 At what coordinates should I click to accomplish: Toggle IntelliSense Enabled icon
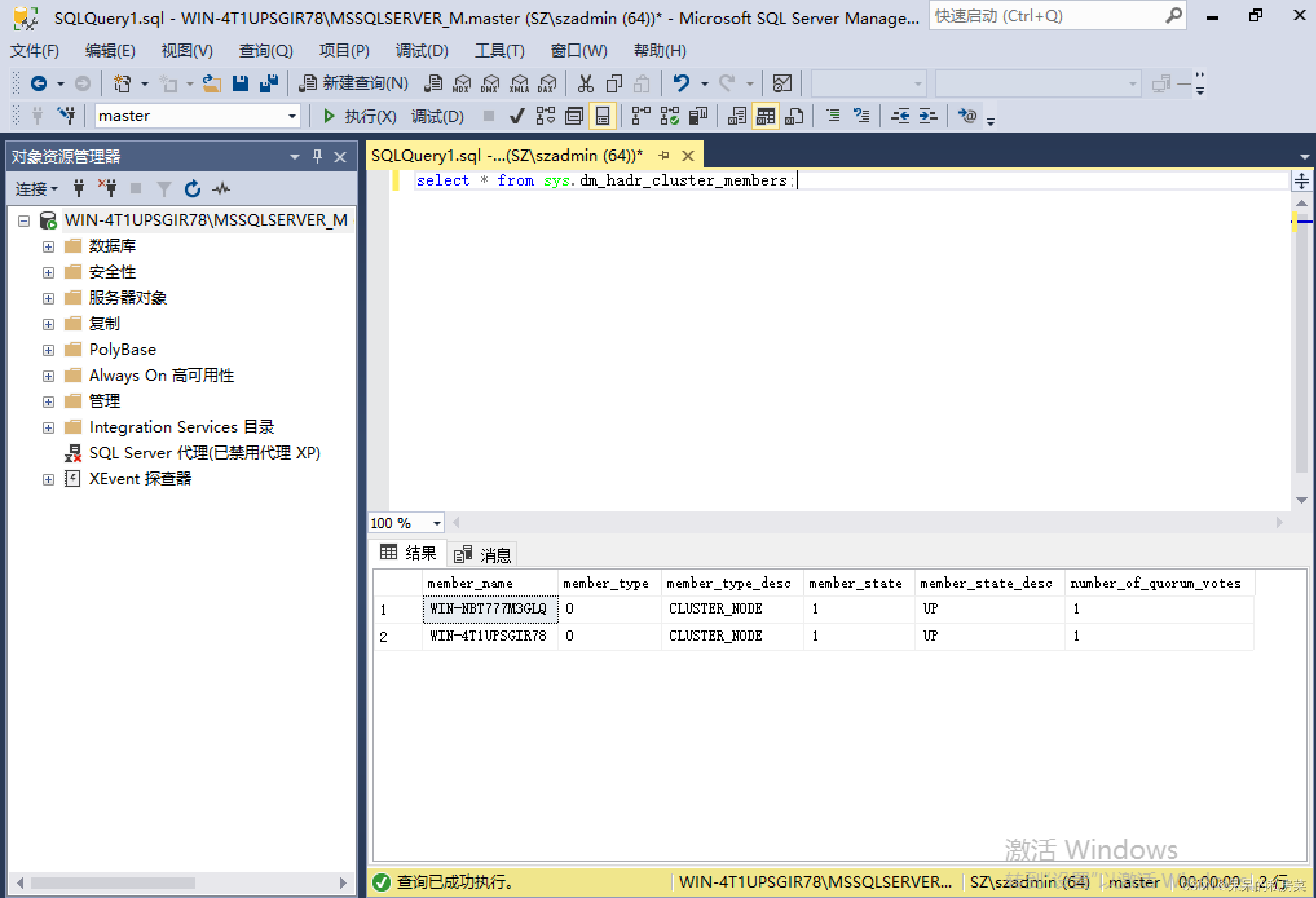pos(602,116)
